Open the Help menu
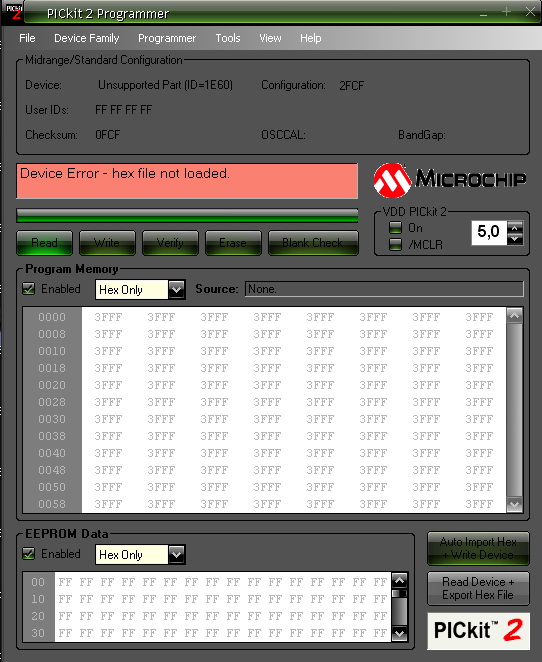This screenshot has height=662, width=542. (311, 38)
